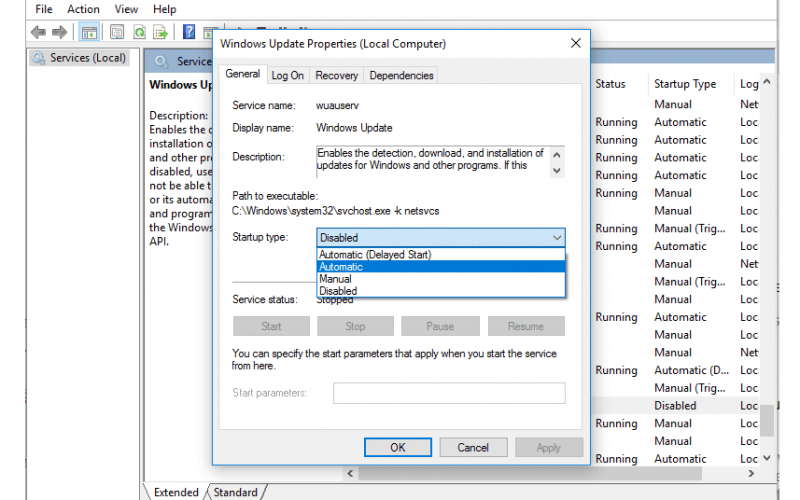Click the Forward arrow toolbar icon
This screenshot has height=500, width=800.
[x=60, y=32]
